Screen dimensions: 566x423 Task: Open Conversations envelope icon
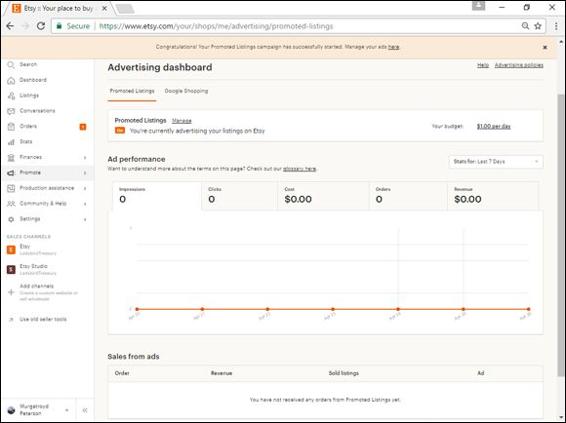click(x=11, y=111)
